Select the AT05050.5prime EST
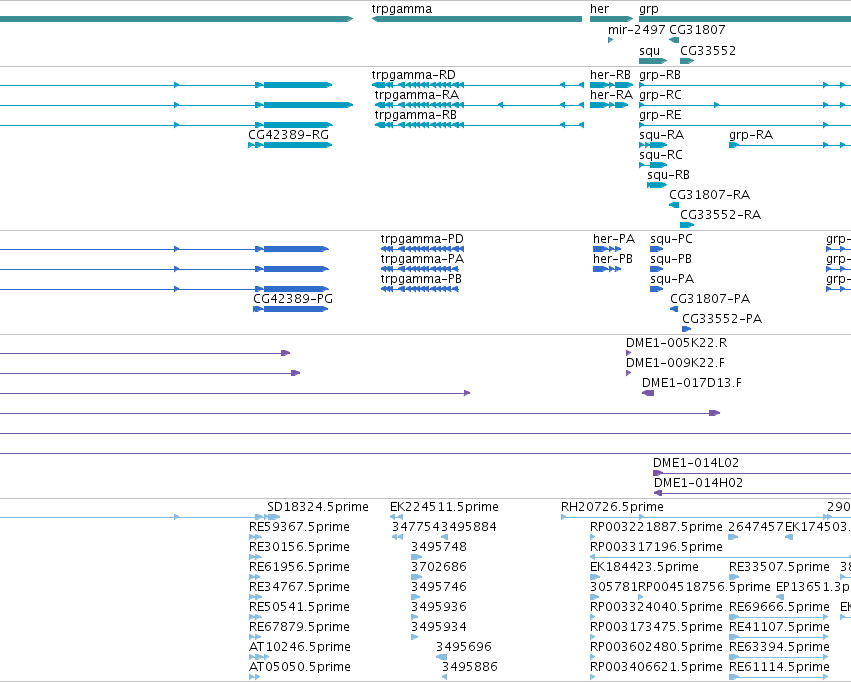Image resolution: width=851 pixels, height=682 pixels. [x=254, y=678]
